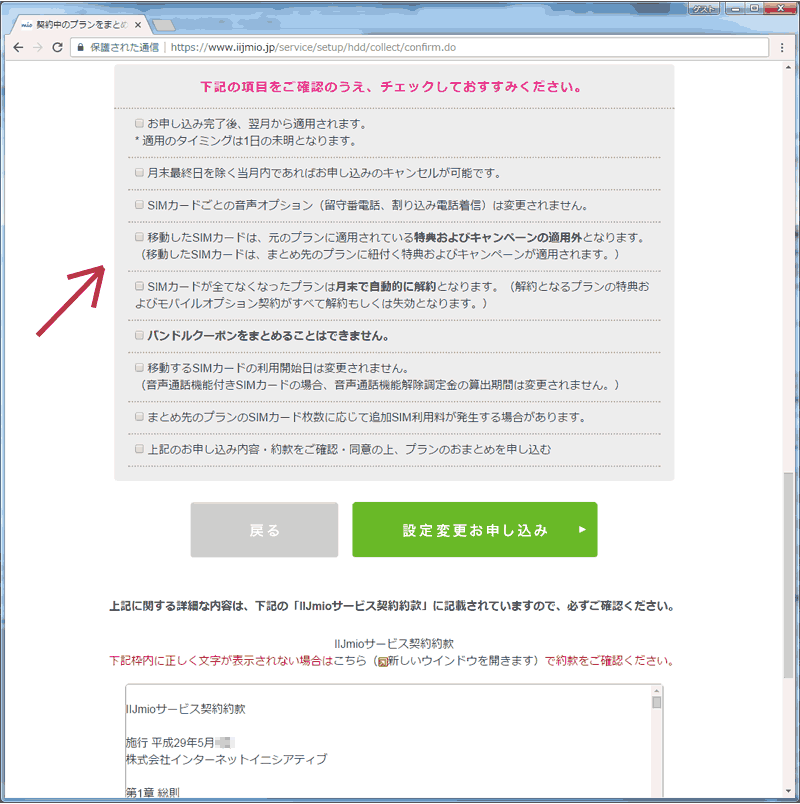Check the SIMカードごとの音声オプション checkbox

click(140, 205)
